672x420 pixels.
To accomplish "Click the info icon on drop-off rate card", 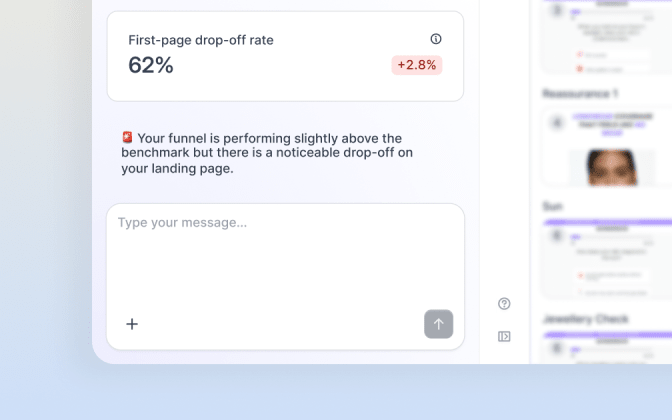I will [x=435, y=39].
